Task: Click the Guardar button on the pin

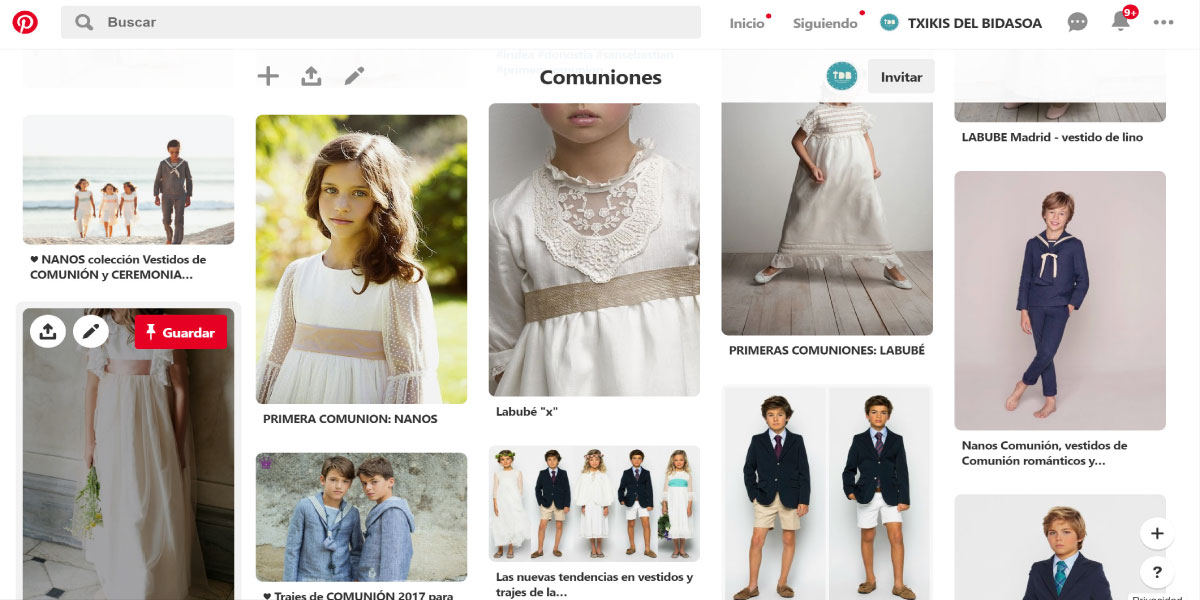Action: pyautogui.click(x=181, y=332)
